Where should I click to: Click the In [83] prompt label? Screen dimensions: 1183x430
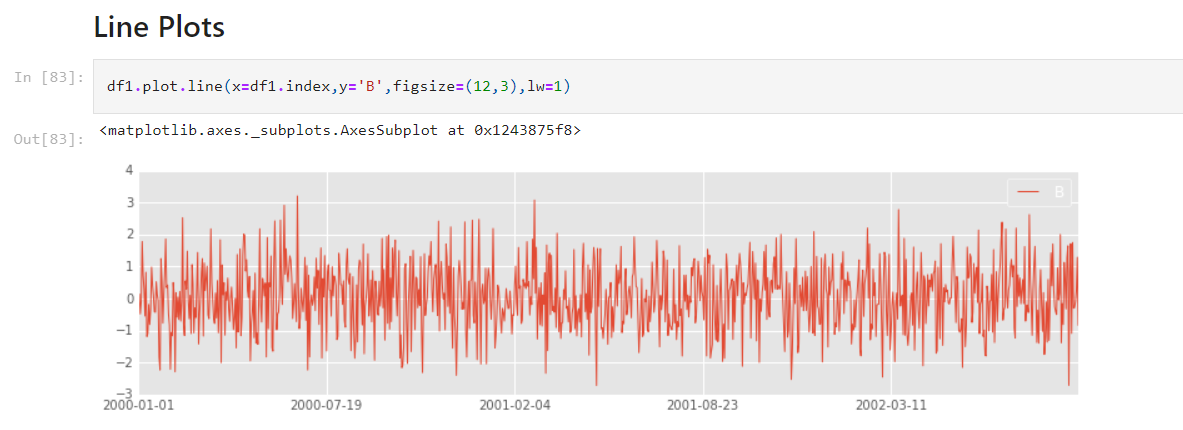click(49, 78)
